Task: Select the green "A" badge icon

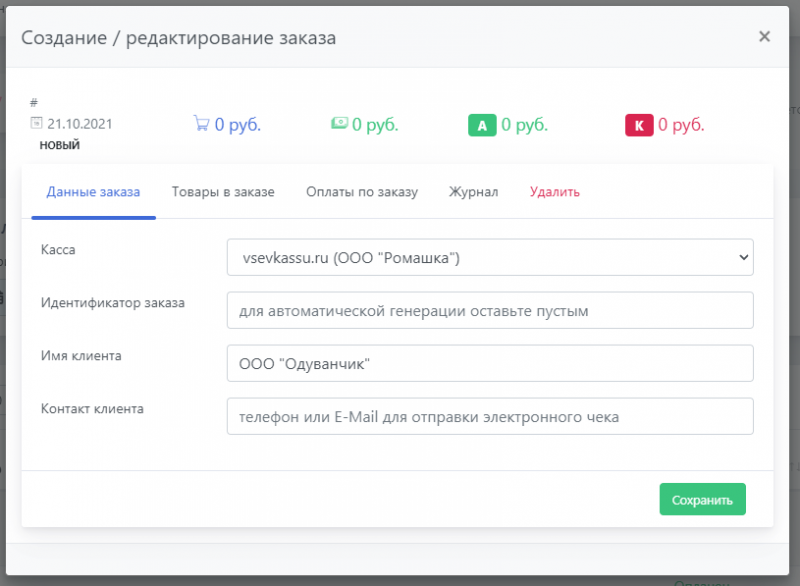Action: [x=482, y=125]
